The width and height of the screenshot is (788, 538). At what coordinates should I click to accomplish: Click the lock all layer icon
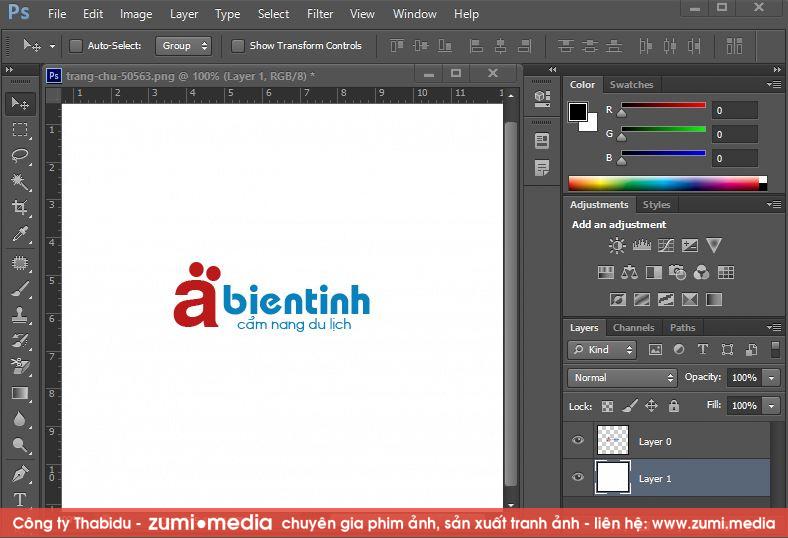click(x=673, y=406)
